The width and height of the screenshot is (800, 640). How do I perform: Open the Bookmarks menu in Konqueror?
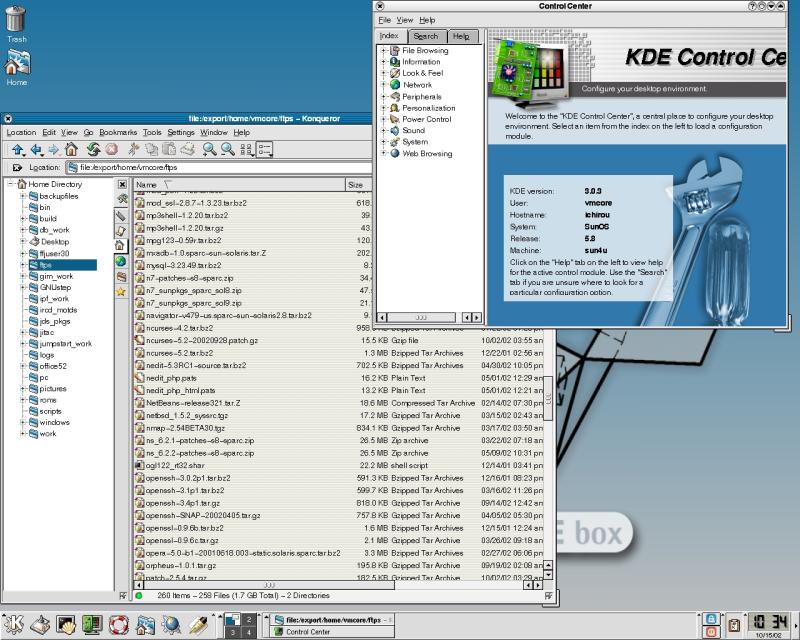pyautogui.click(x=117, y=132)
